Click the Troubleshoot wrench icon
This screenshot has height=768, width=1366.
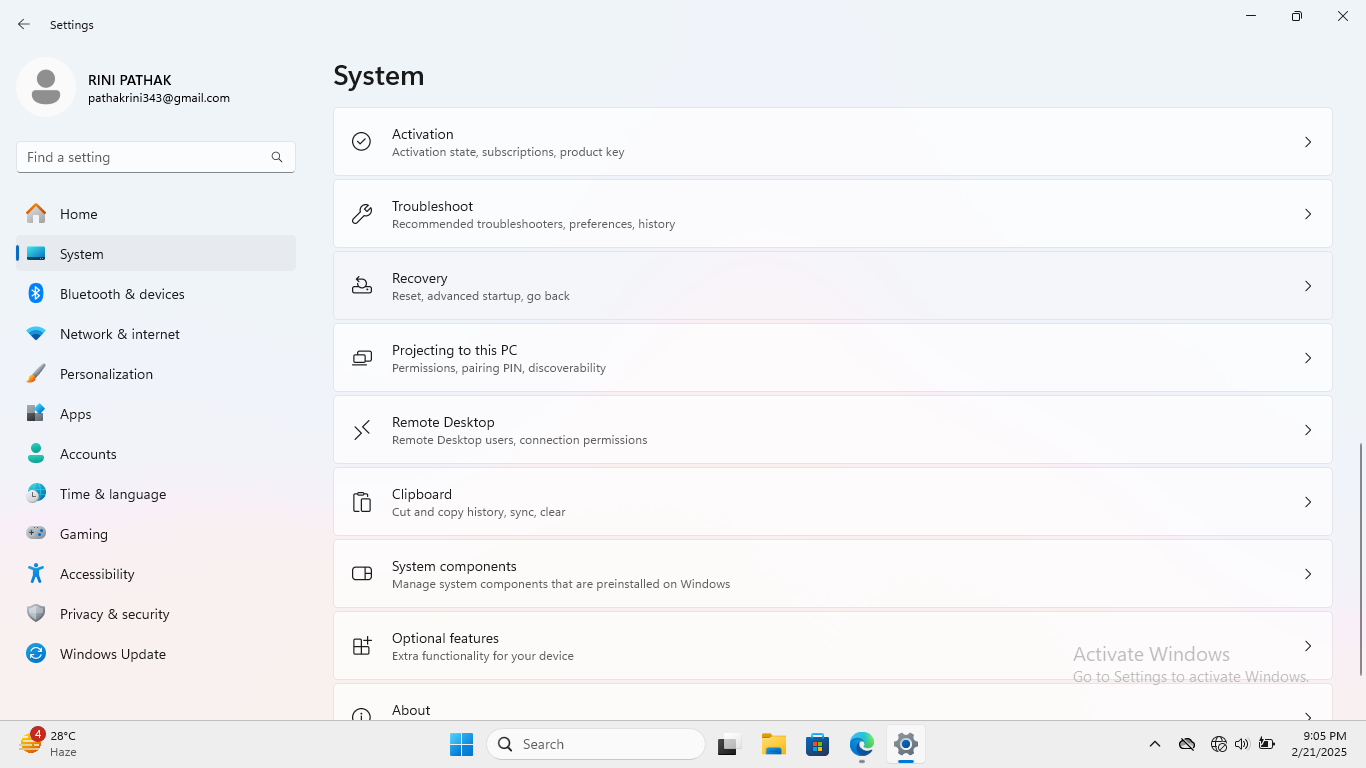click(x=362, y=214)
